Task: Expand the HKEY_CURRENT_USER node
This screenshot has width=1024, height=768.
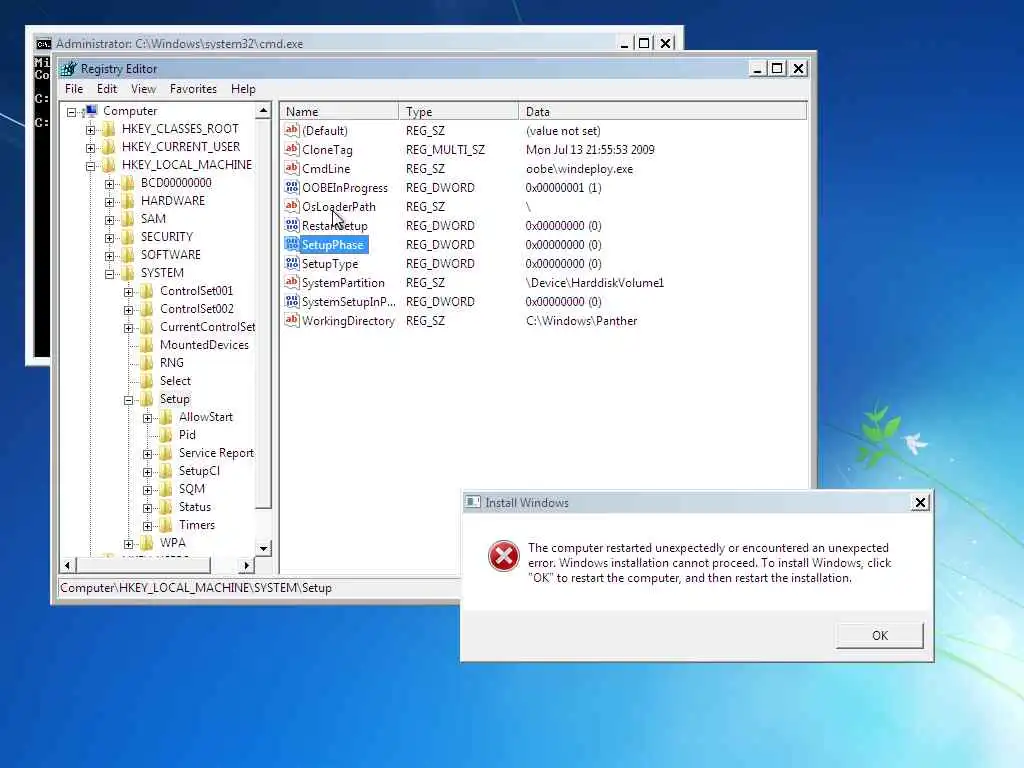Action: (x=91, y=148)
